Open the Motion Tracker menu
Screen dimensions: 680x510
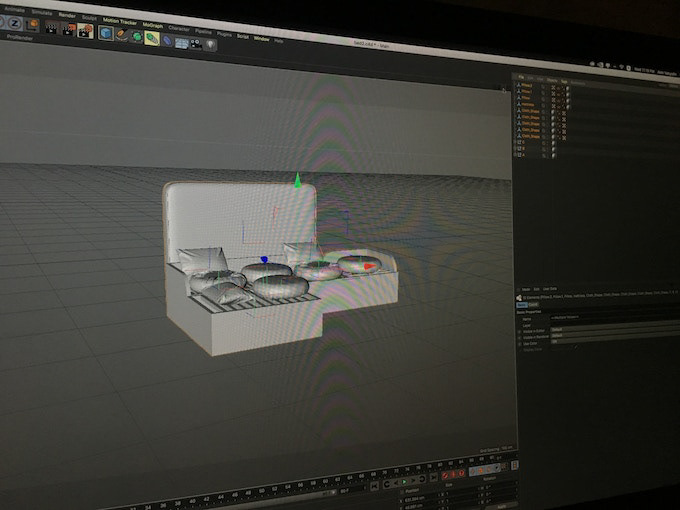pyautogui.click(x=120, y=21)
